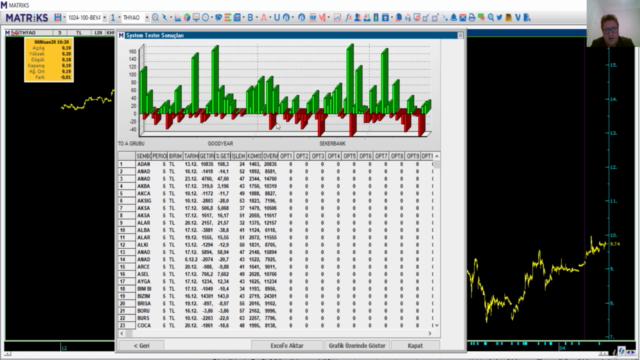Click the GOODYEAR label under the bar chart

click(220, 144)
